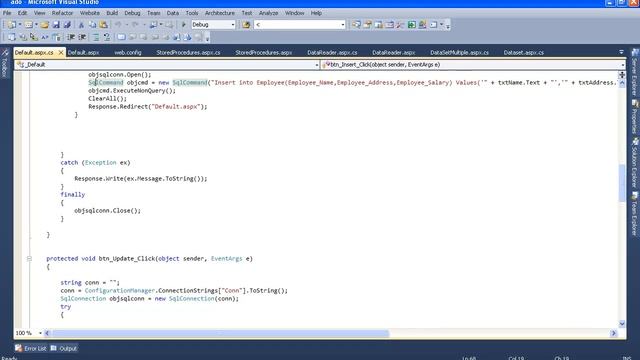Click the Output window icon at bottom
The height and width of the screenshot is (360, 640).
point(54,348)
